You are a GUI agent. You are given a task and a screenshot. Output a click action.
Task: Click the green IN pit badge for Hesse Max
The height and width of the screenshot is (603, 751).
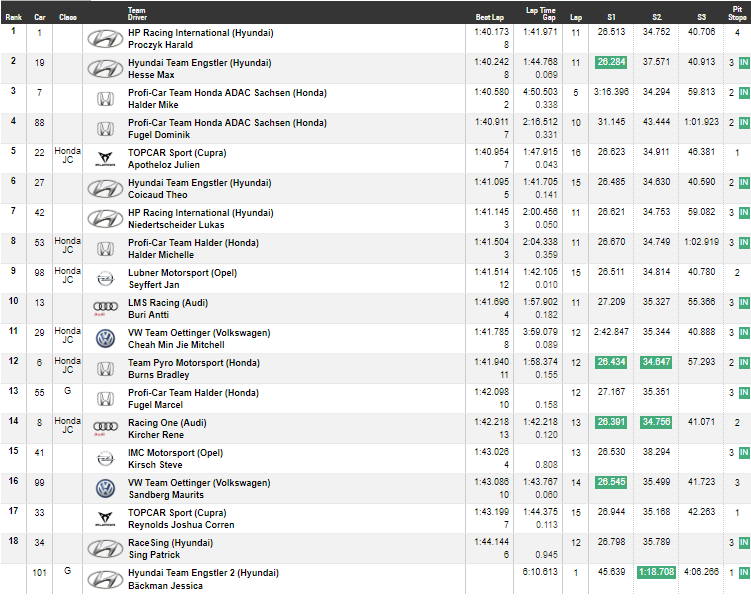[744, 63]
